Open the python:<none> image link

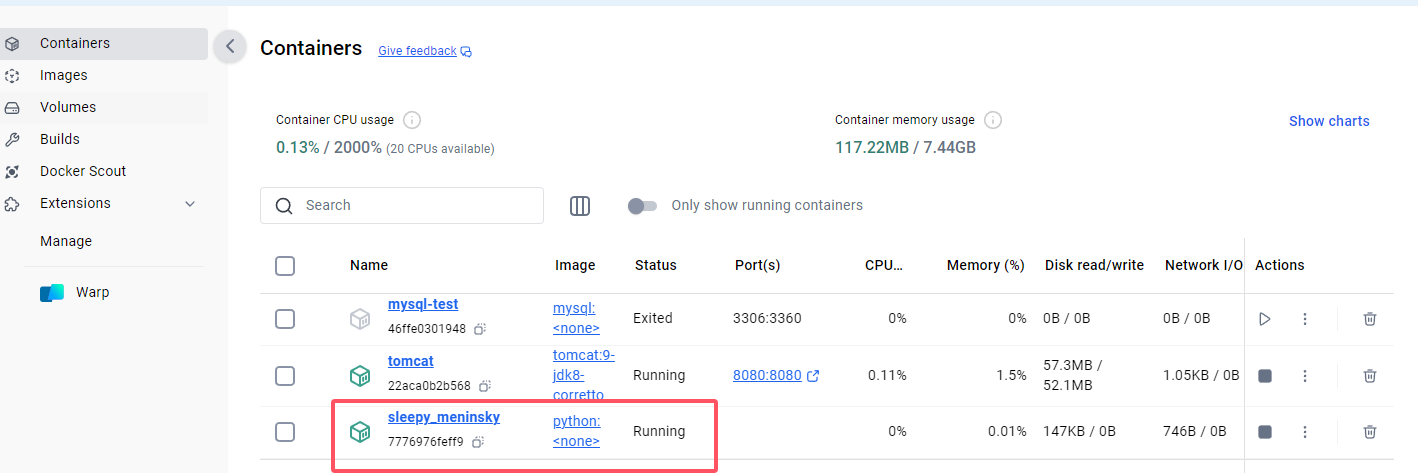(577, 431)
